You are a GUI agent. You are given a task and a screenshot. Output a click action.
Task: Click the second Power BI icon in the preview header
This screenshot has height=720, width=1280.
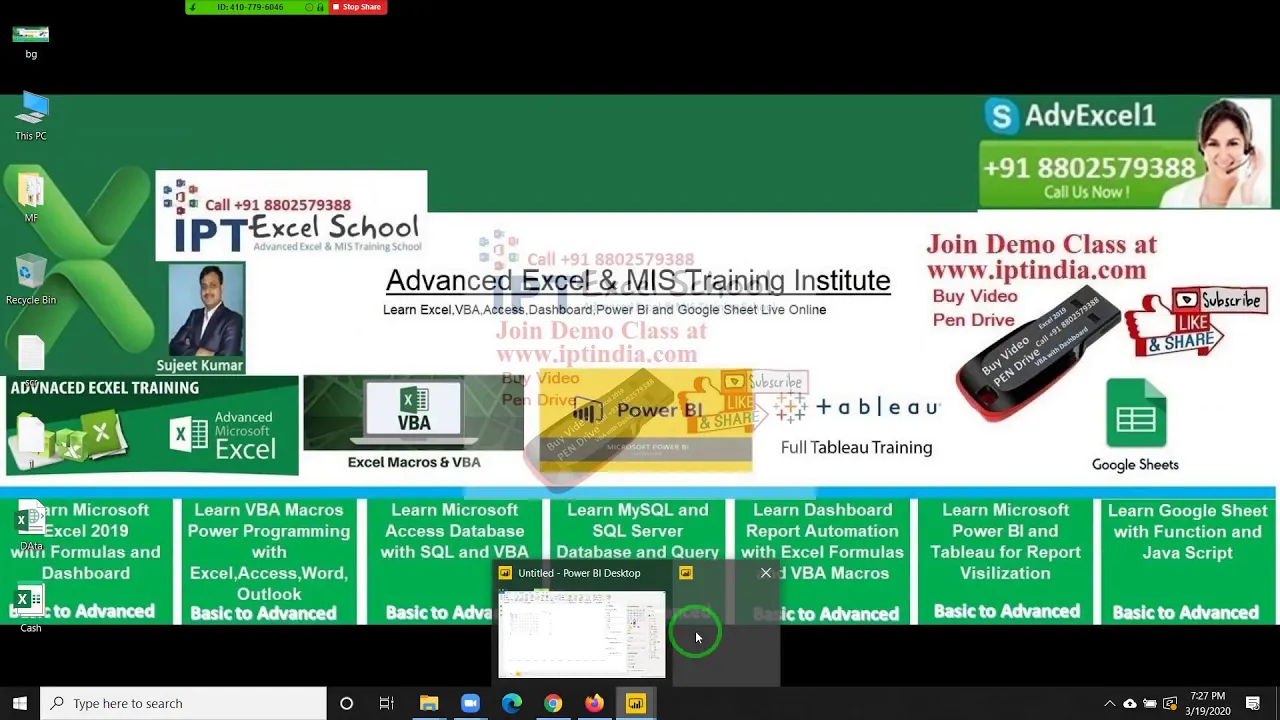pos(686,573)
